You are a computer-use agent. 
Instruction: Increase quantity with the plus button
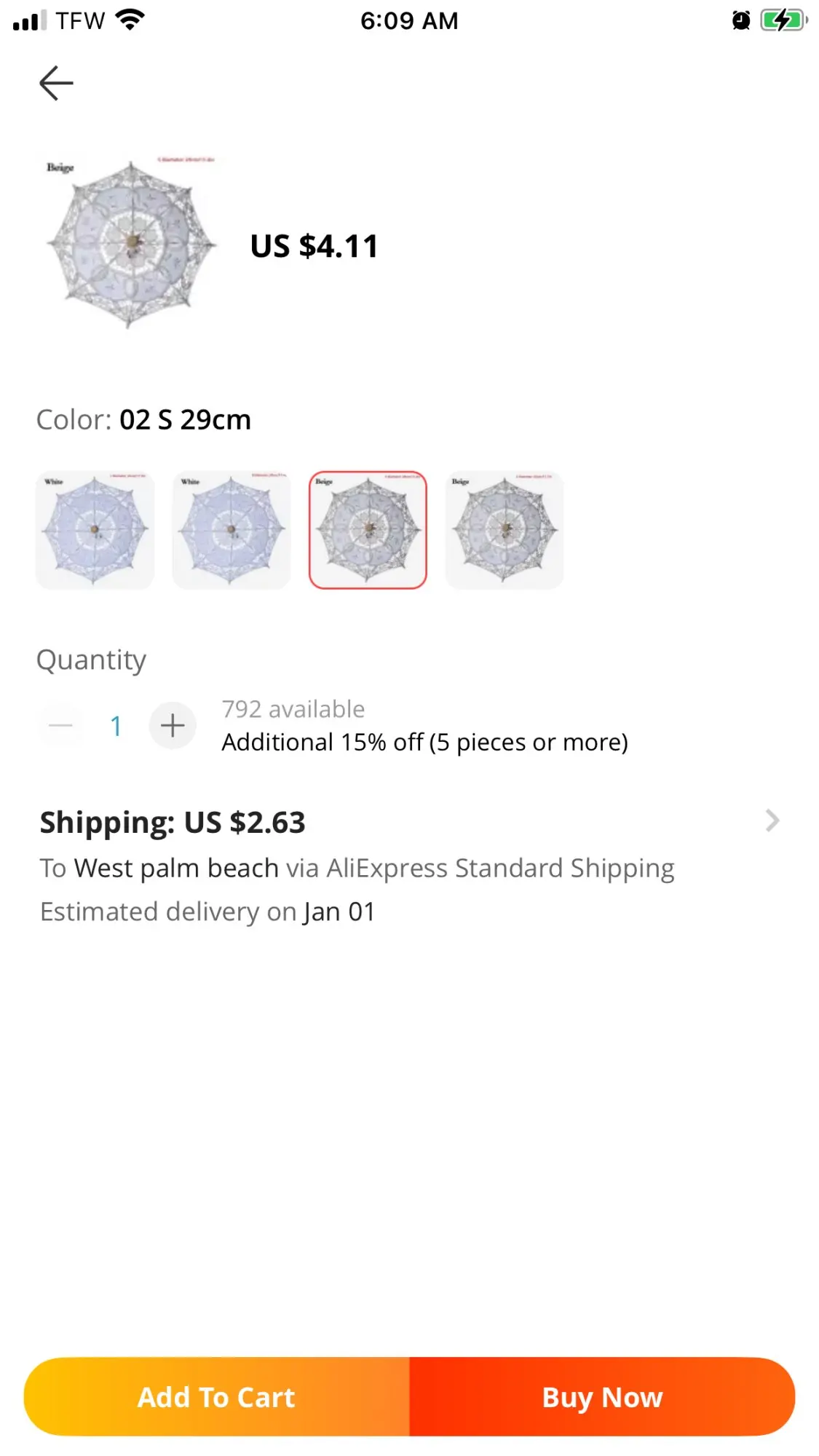pyautogui.click(x=173, y=725)
